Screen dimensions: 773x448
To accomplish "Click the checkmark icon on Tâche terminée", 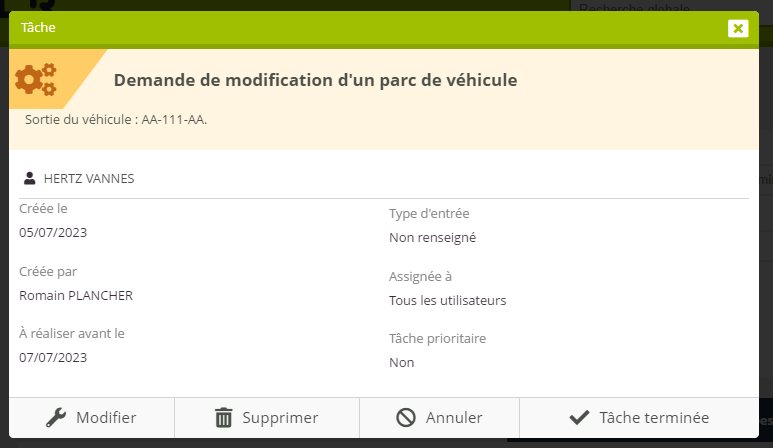I will 578,418.
